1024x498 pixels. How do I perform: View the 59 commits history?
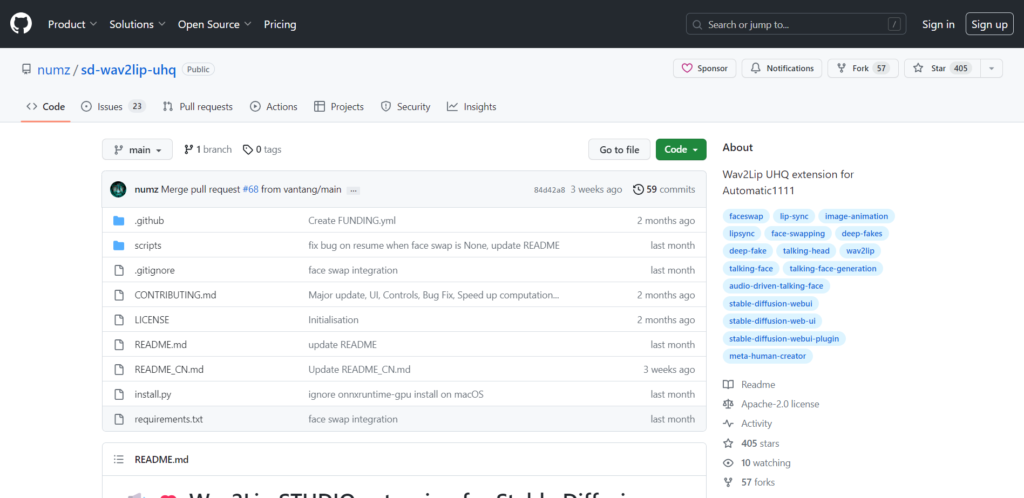[664, 189]
